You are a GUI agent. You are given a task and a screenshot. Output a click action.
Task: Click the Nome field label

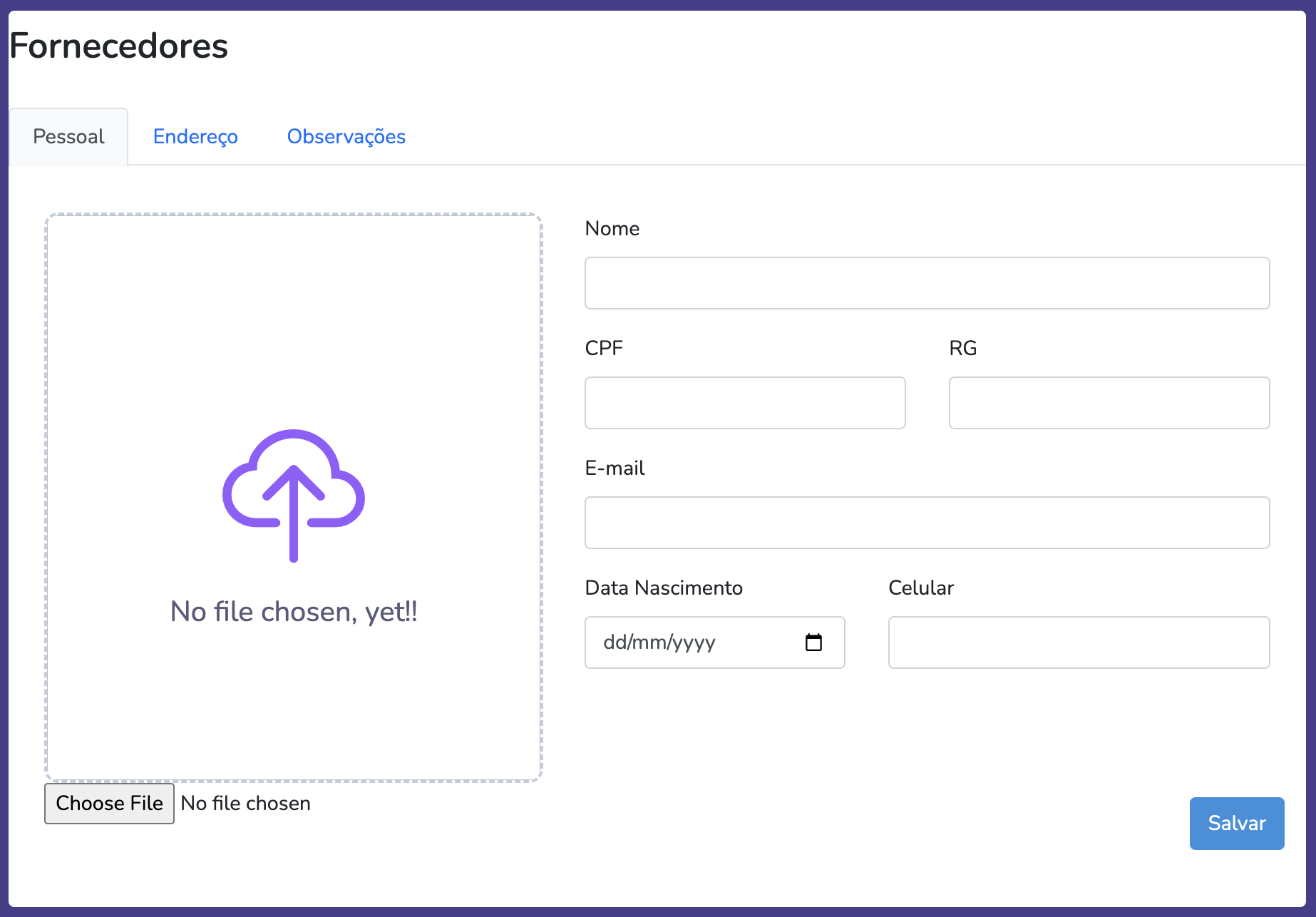612,228
